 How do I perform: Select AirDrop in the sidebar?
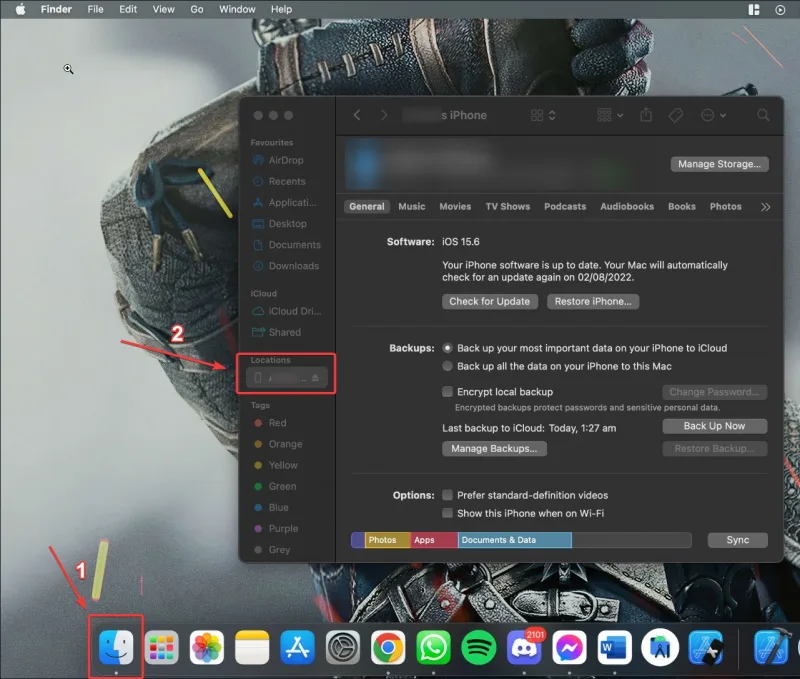(286, 160)
